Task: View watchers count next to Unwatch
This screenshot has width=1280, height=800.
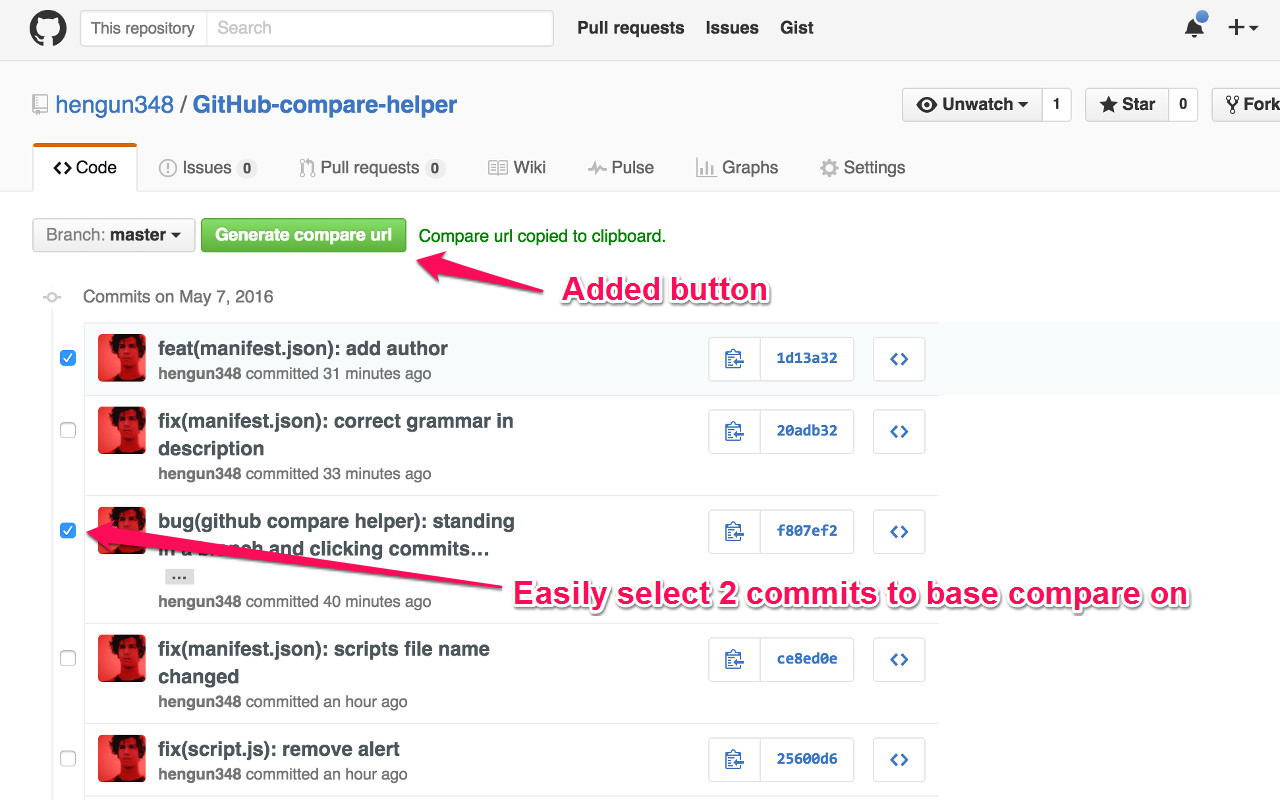Action: [1057, 104]
